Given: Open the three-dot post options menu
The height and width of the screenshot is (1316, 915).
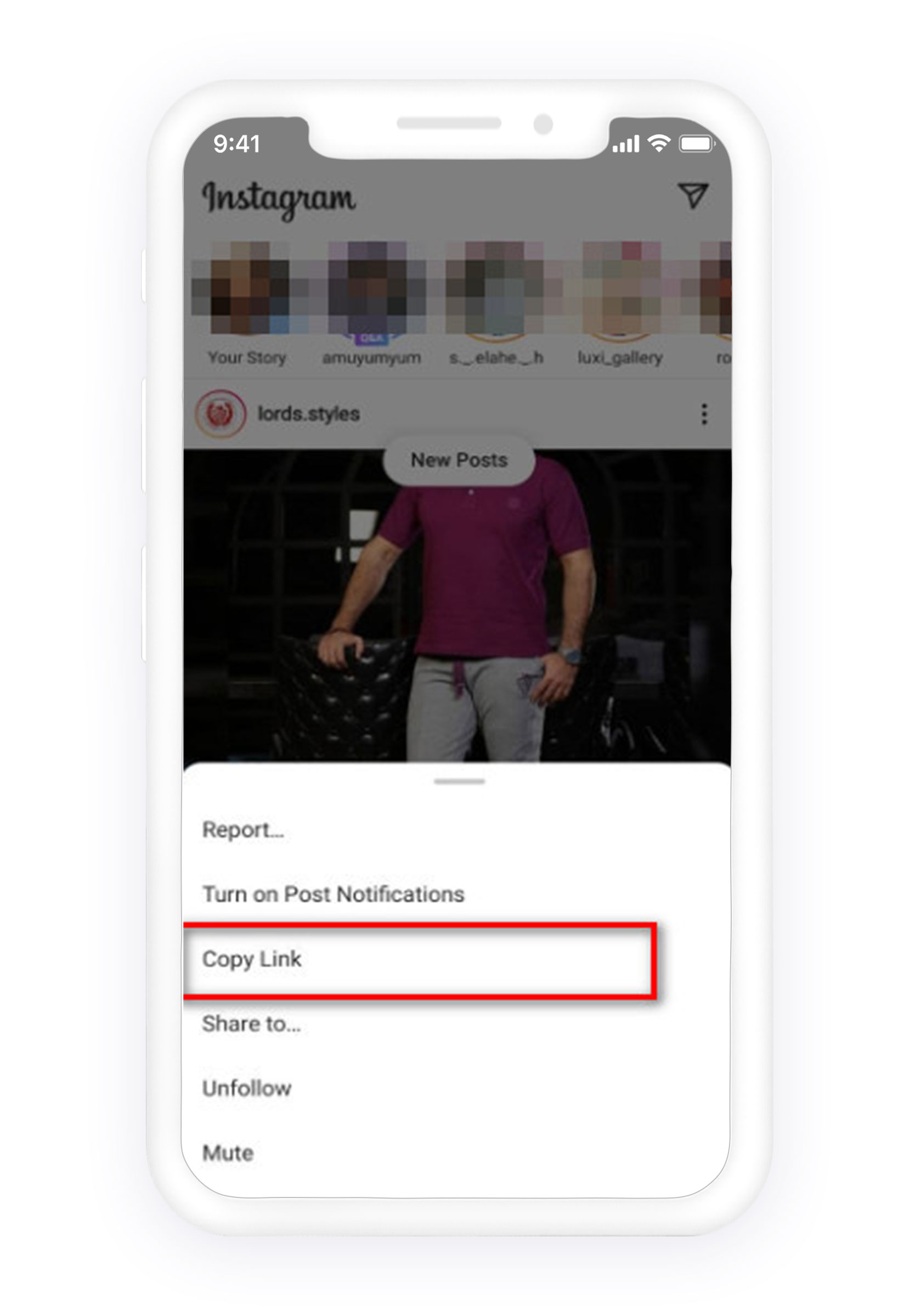Looking at the screenshot, I should [x=704, y=414].
